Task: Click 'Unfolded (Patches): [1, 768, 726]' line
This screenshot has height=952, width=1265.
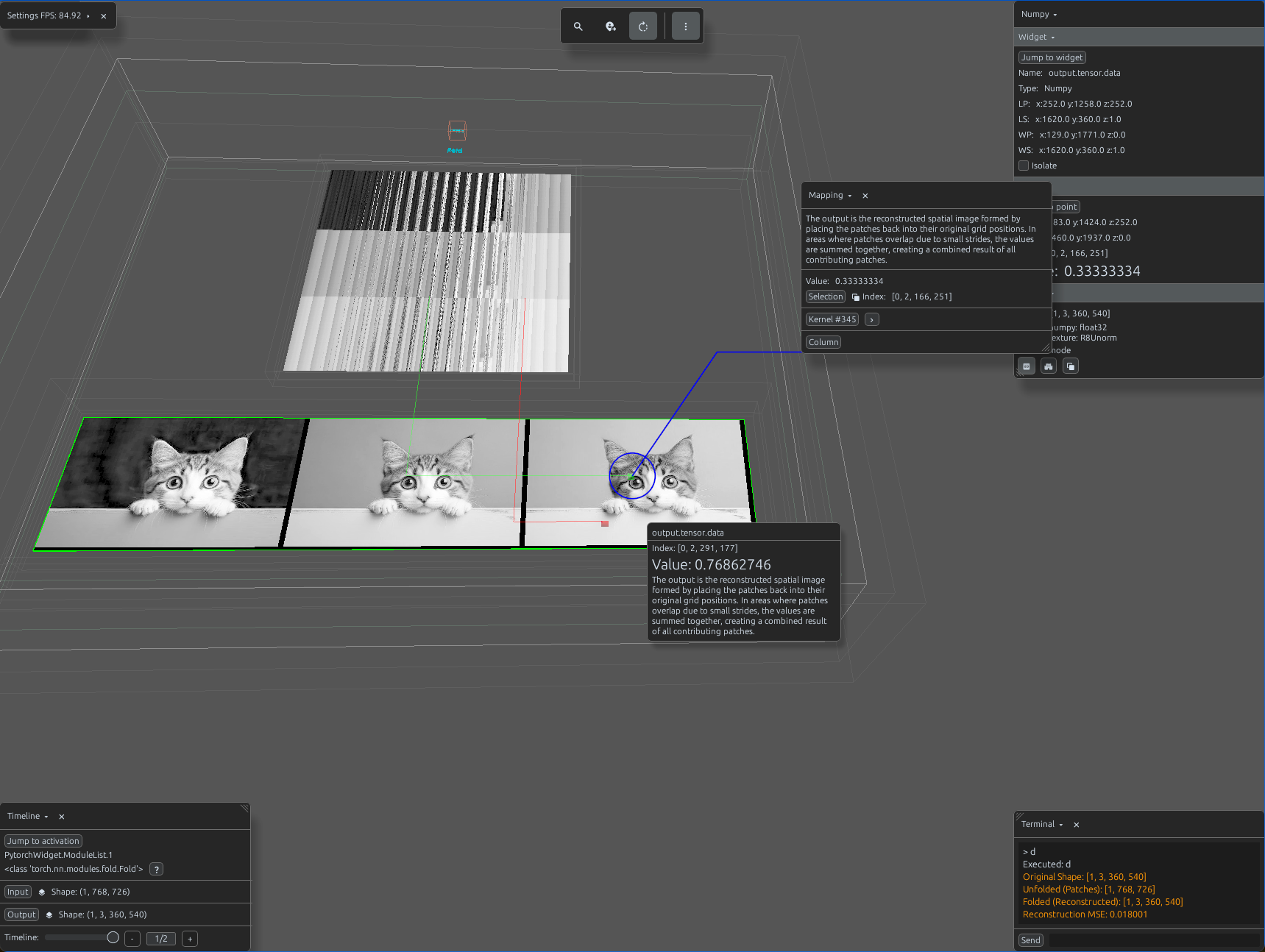Action: click(1088, 889)
